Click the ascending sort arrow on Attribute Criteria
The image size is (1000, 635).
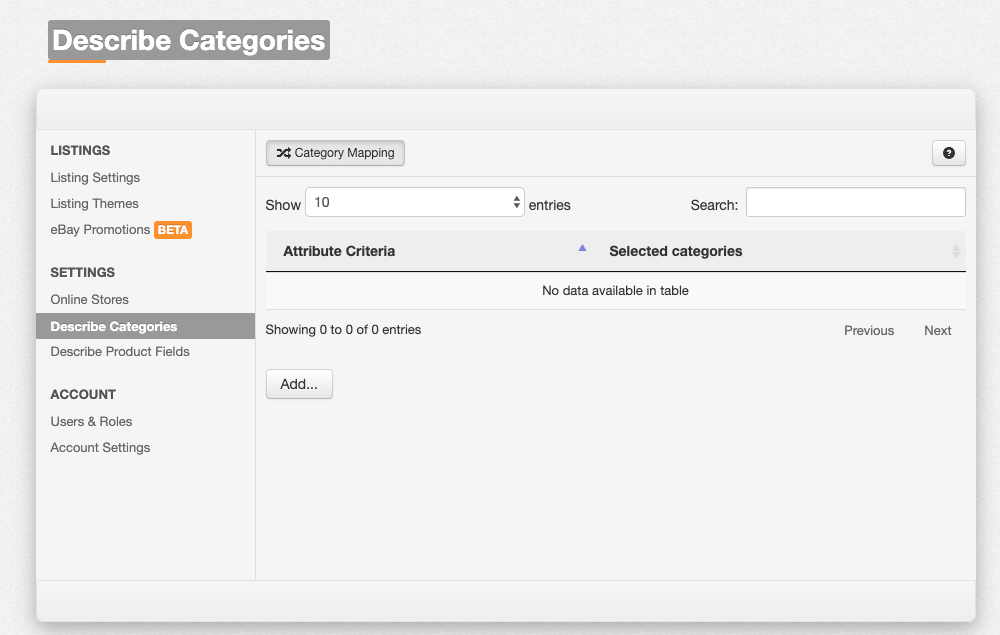point(582,249)
